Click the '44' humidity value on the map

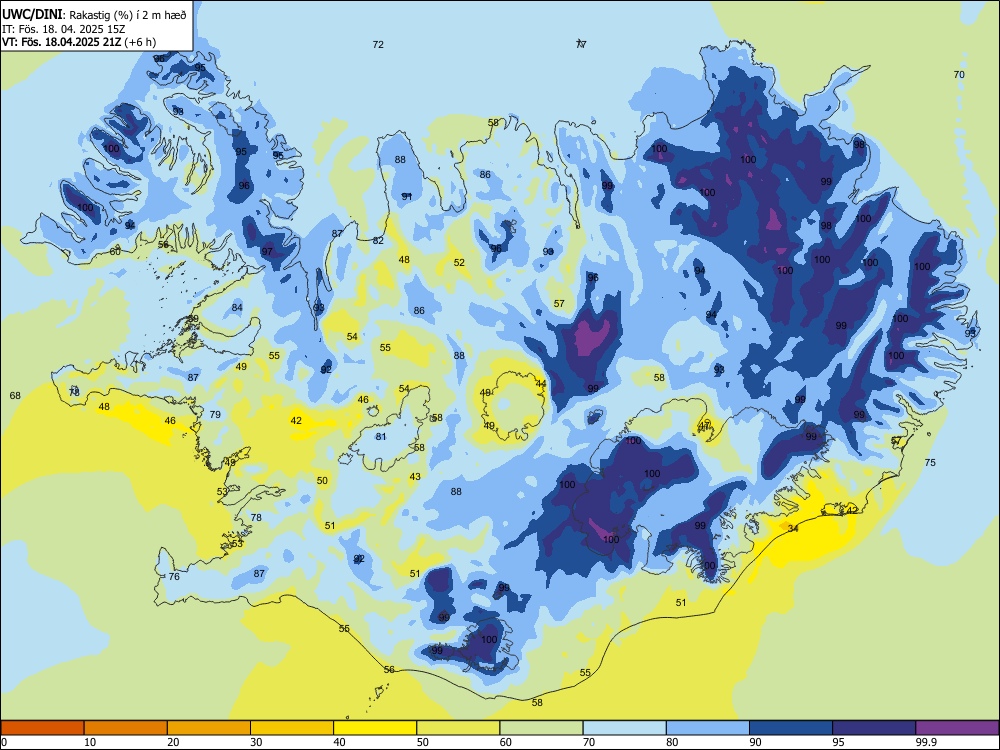click(541, 384)
